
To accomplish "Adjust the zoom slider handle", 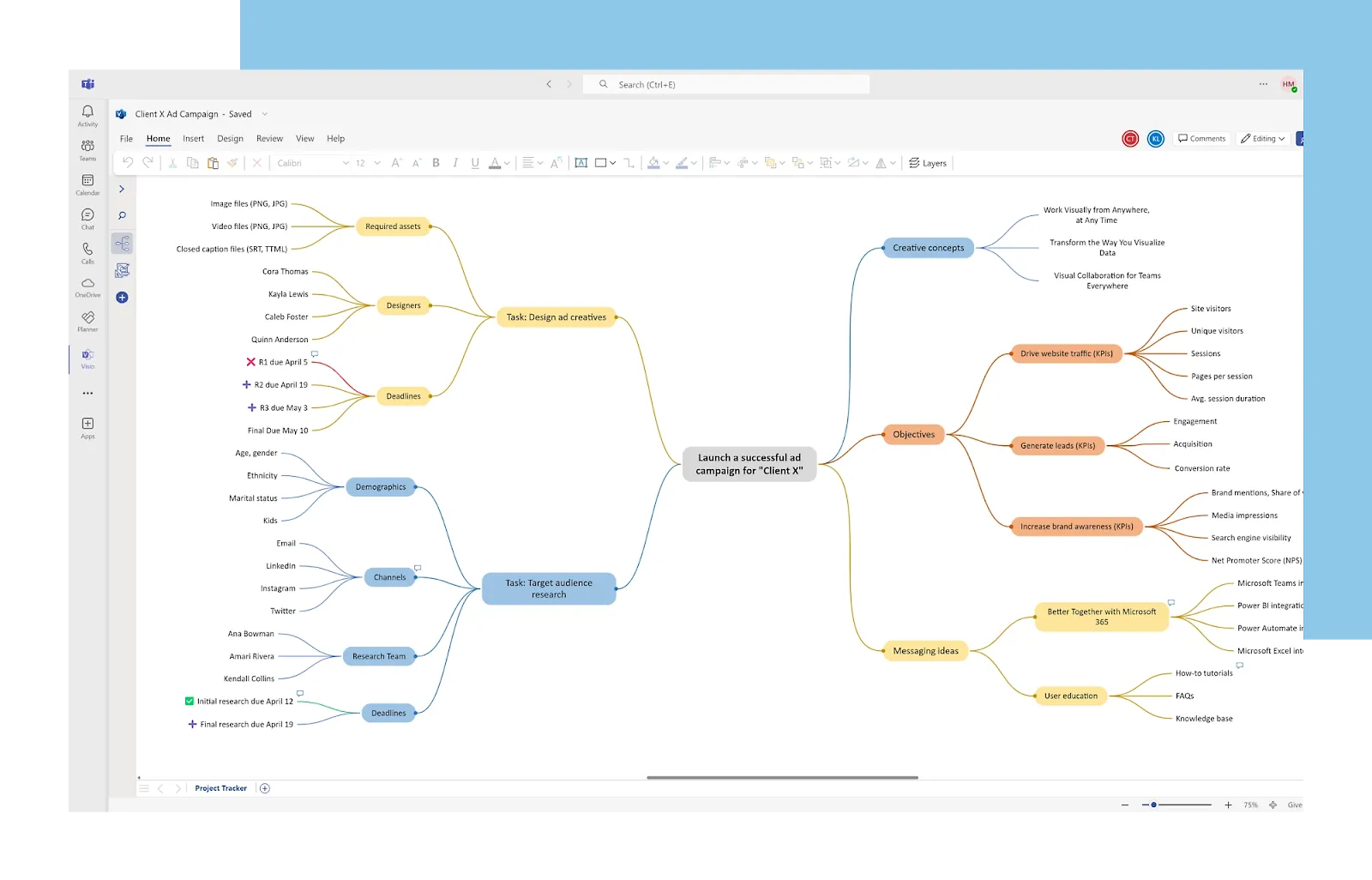I will [x=1153, y=805].
